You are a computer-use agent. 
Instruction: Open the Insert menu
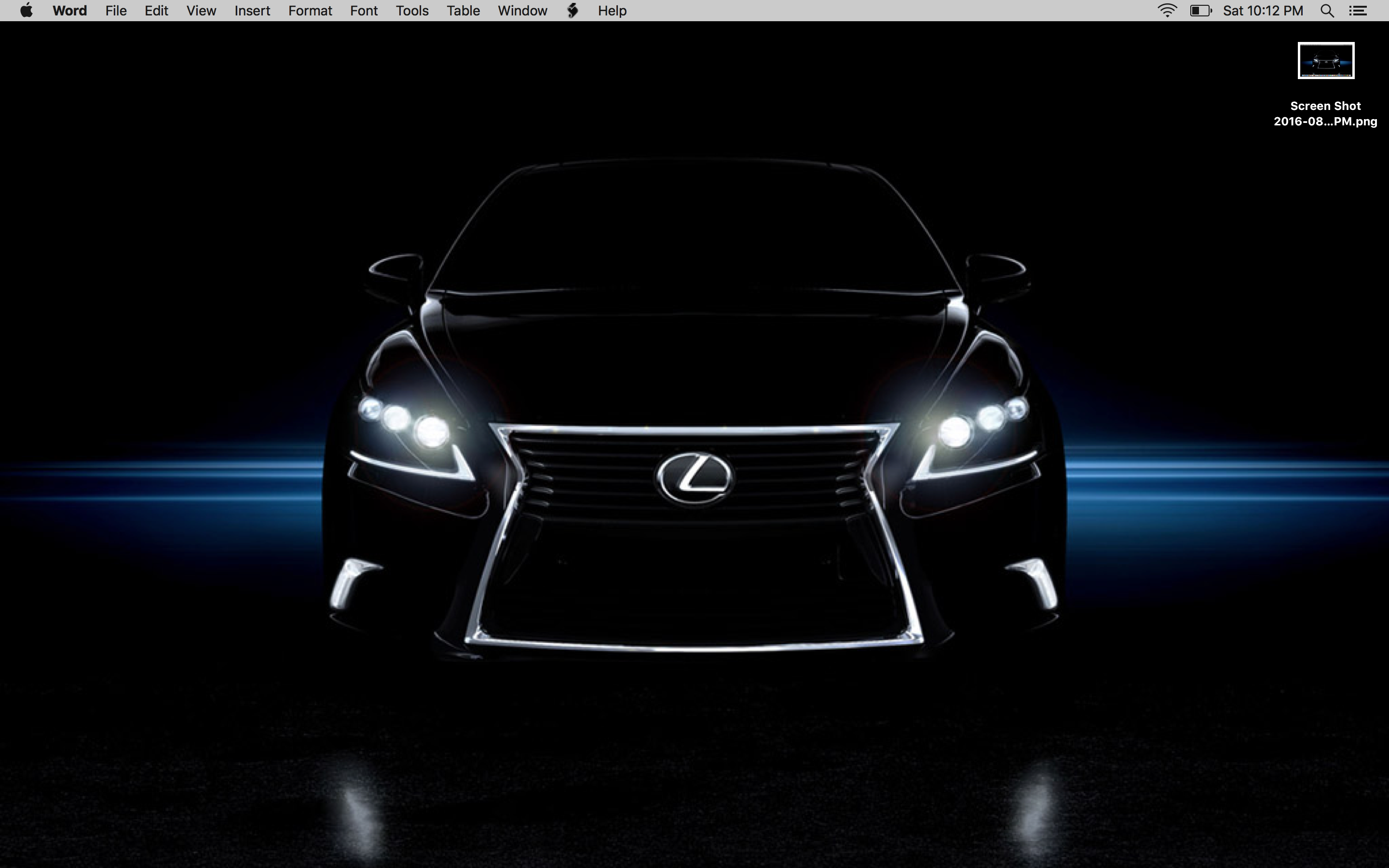coord(252,10)
